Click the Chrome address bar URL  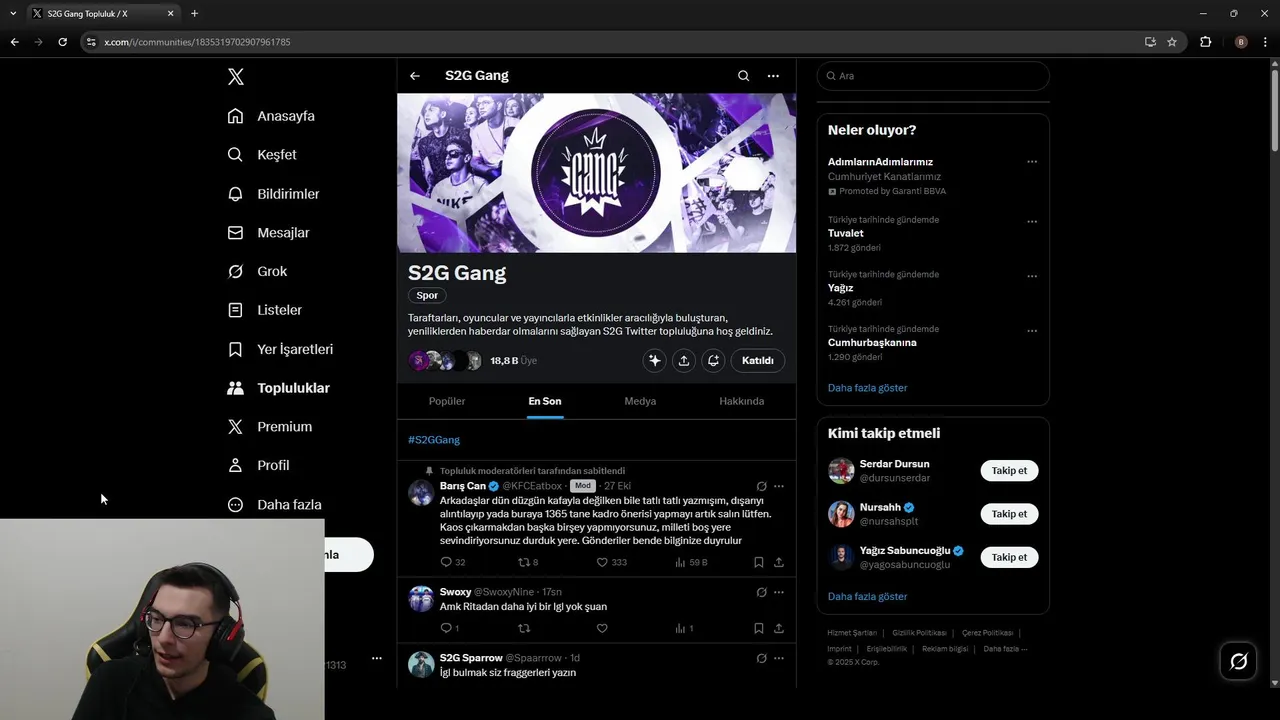point(197,42)
